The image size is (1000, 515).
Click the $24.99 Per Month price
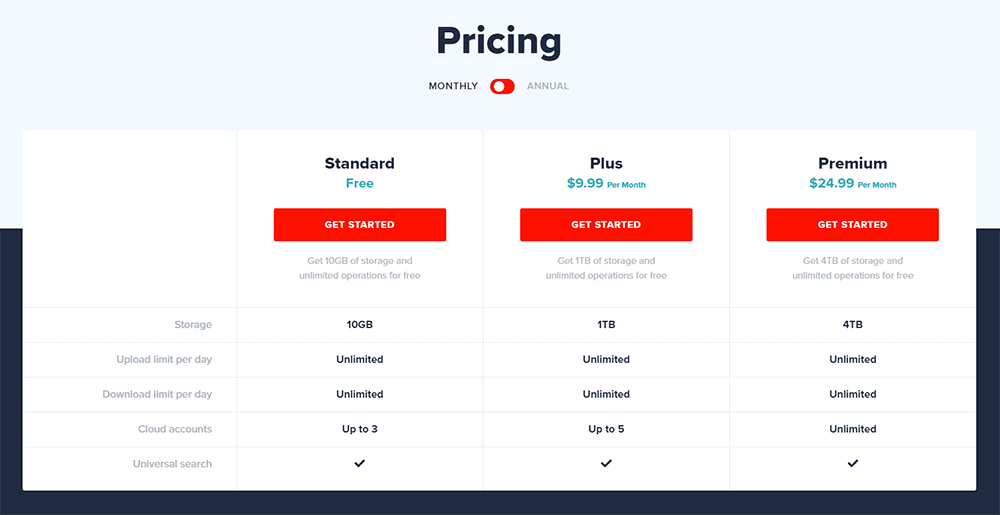(x=853, y=184)
